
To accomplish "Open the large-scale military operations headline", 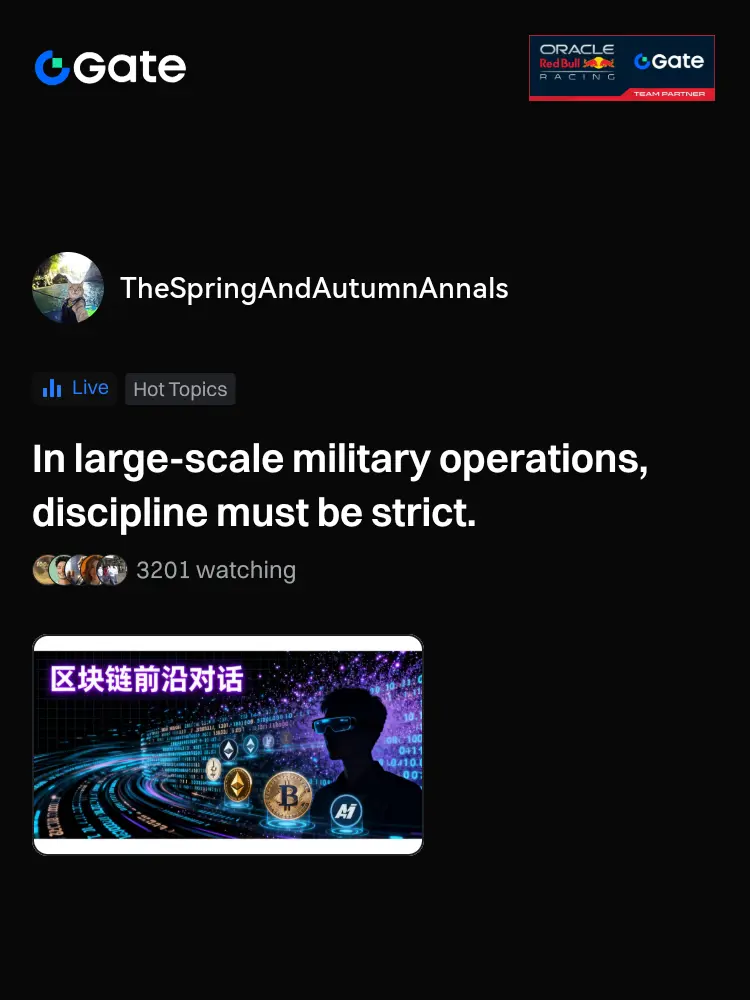I will point(340,485).
